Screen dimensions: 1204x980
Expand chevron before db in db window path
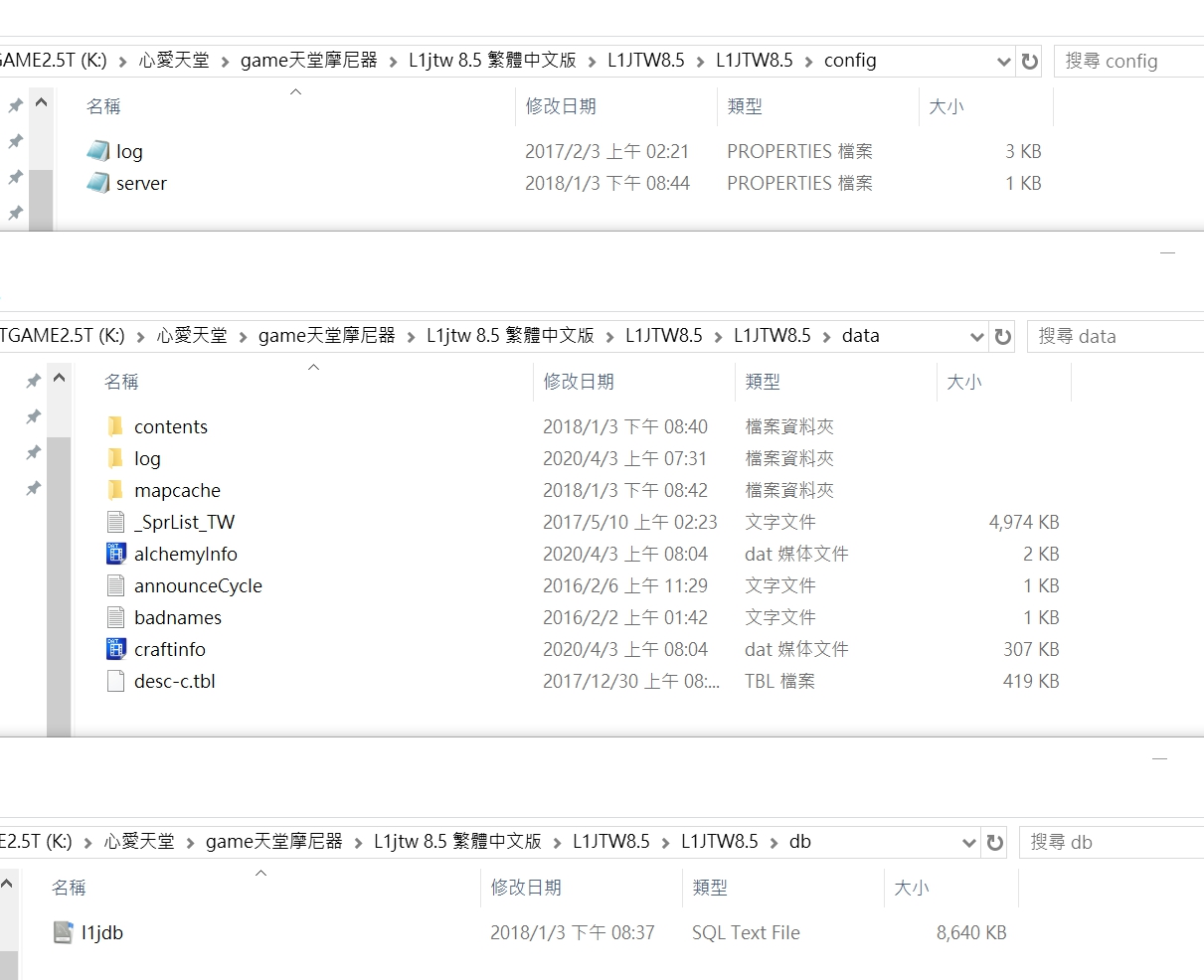click(774, 843)
